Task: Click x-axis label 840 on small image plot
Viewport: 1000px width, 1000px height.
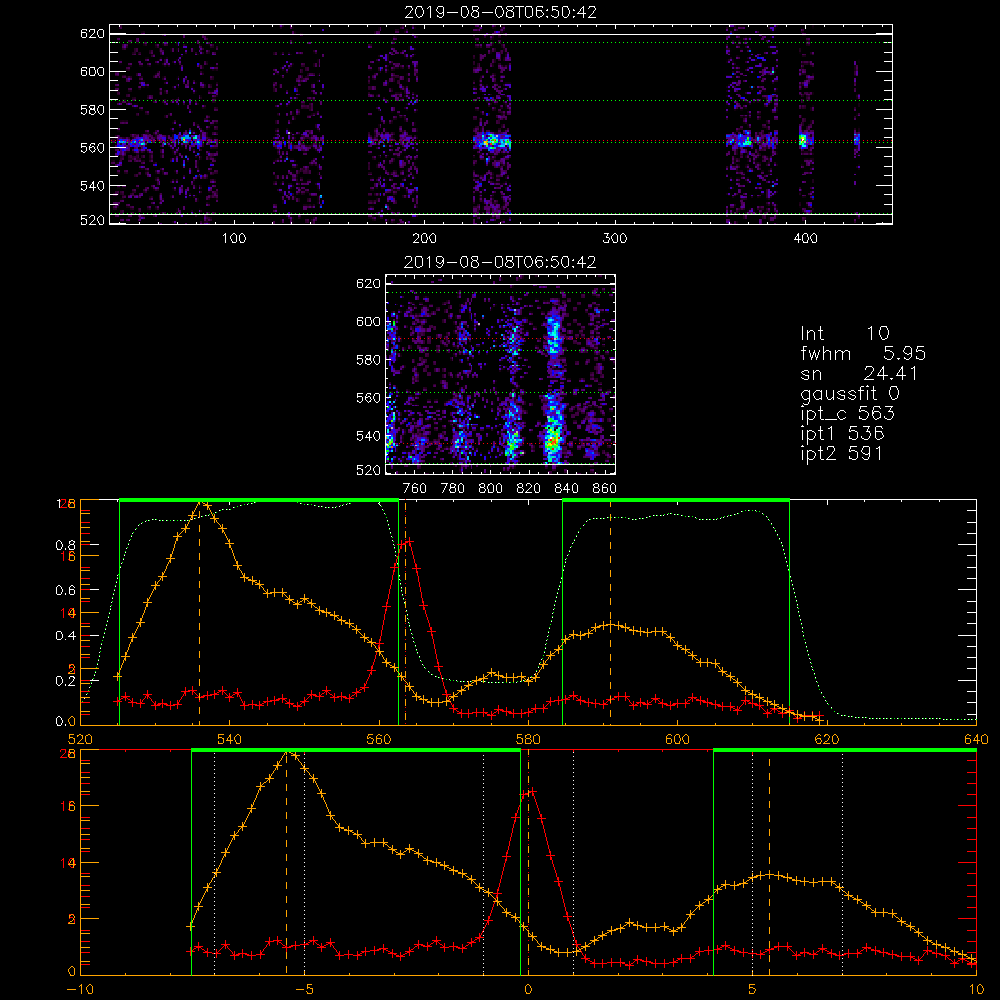Action: click(x=566, y=489)
